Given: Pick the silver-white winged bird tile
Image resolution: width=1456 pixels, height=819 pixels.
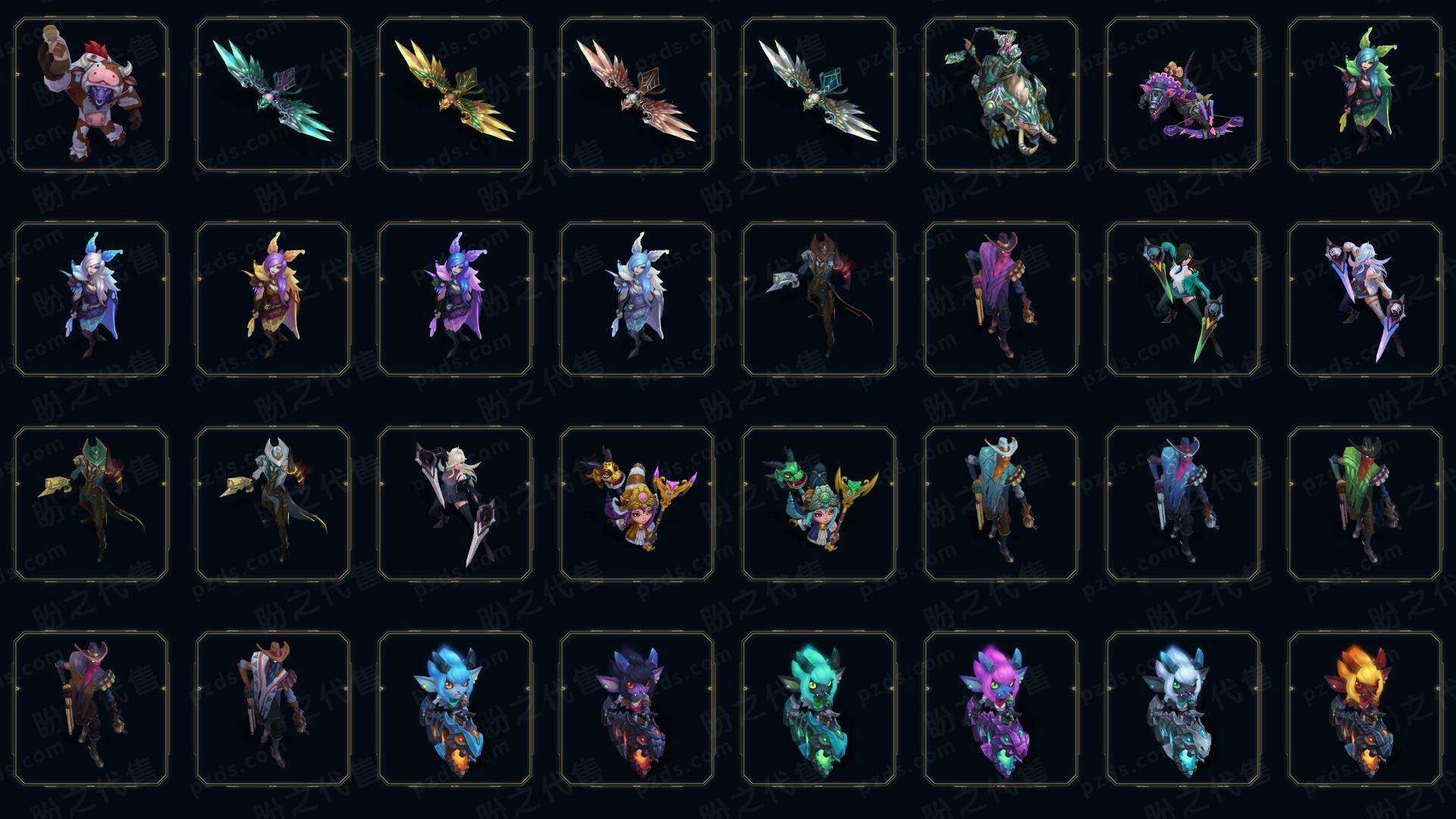Looking at the screenshot, I should [819, 95].
